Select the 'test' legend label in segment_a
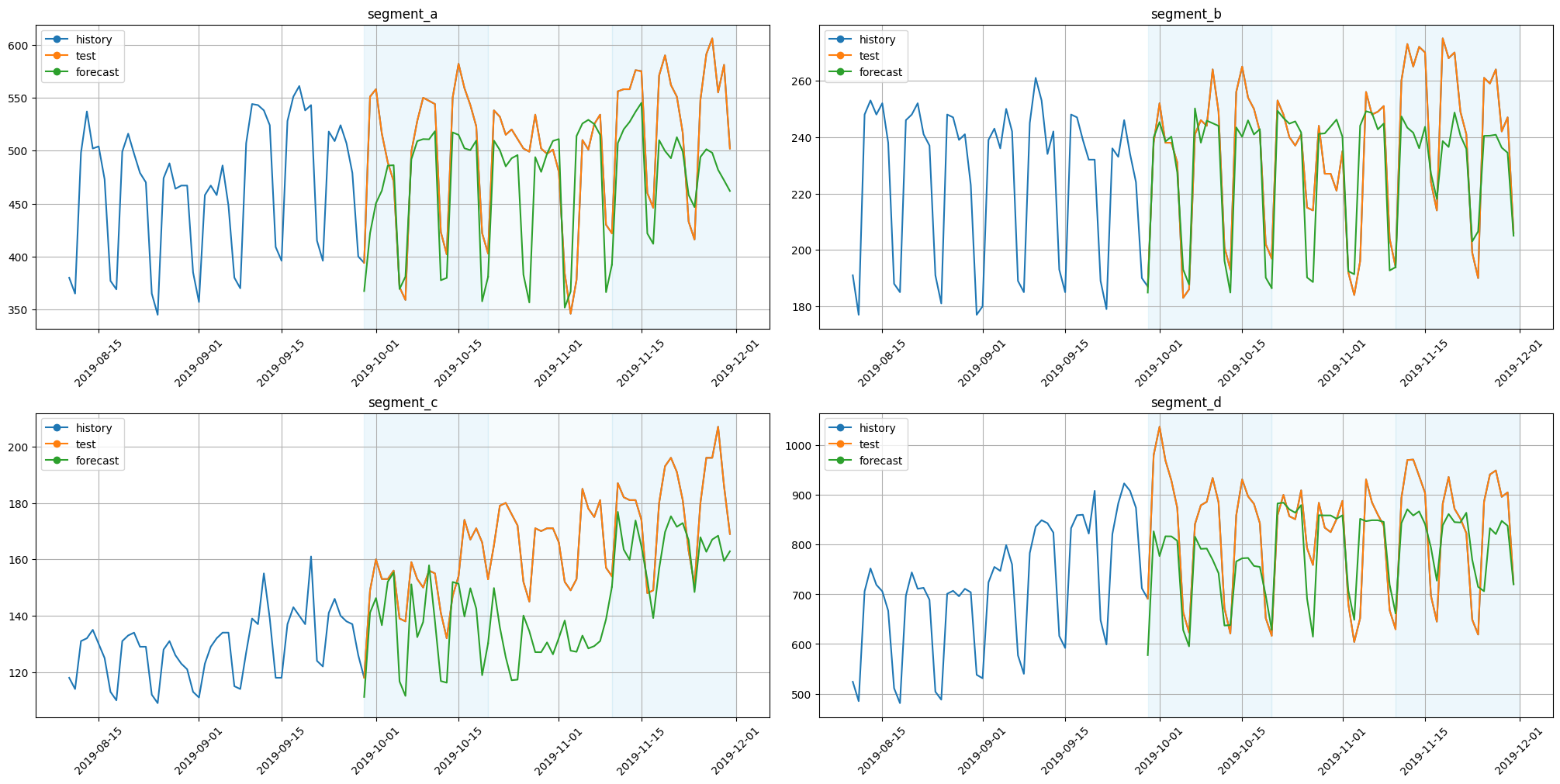The height and width of the screenshot is (784, 1560). 86,56
